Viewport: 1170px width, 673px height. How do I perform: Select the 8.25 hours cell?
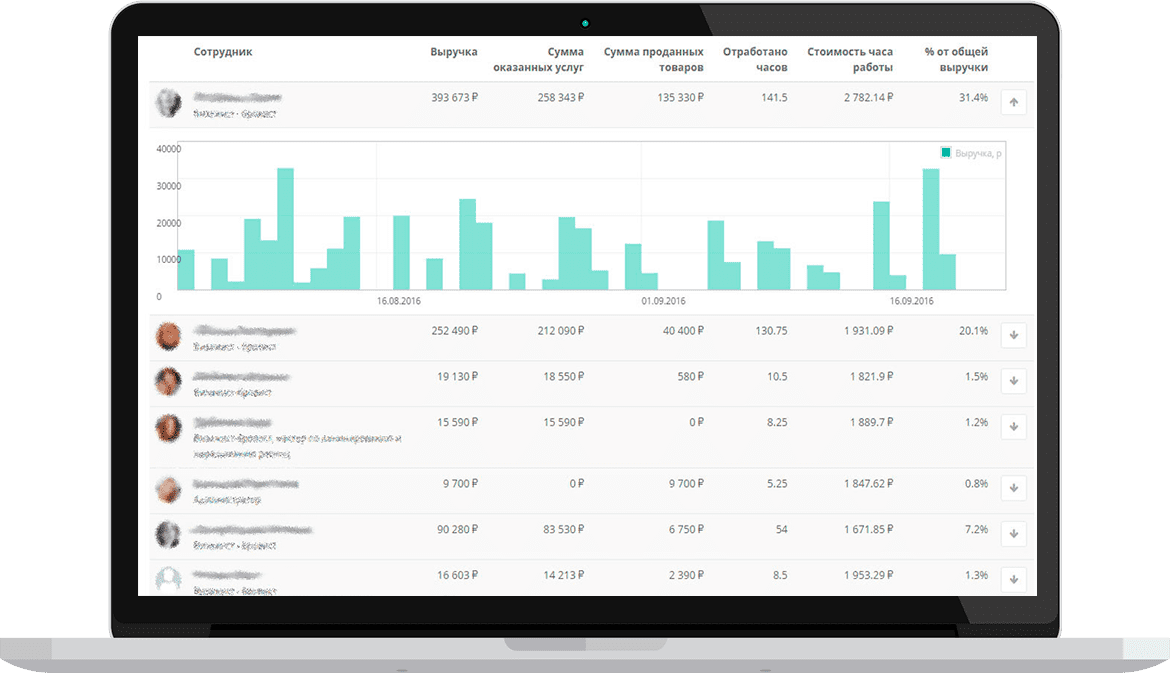pyautogui.click(x=777, y=422)
